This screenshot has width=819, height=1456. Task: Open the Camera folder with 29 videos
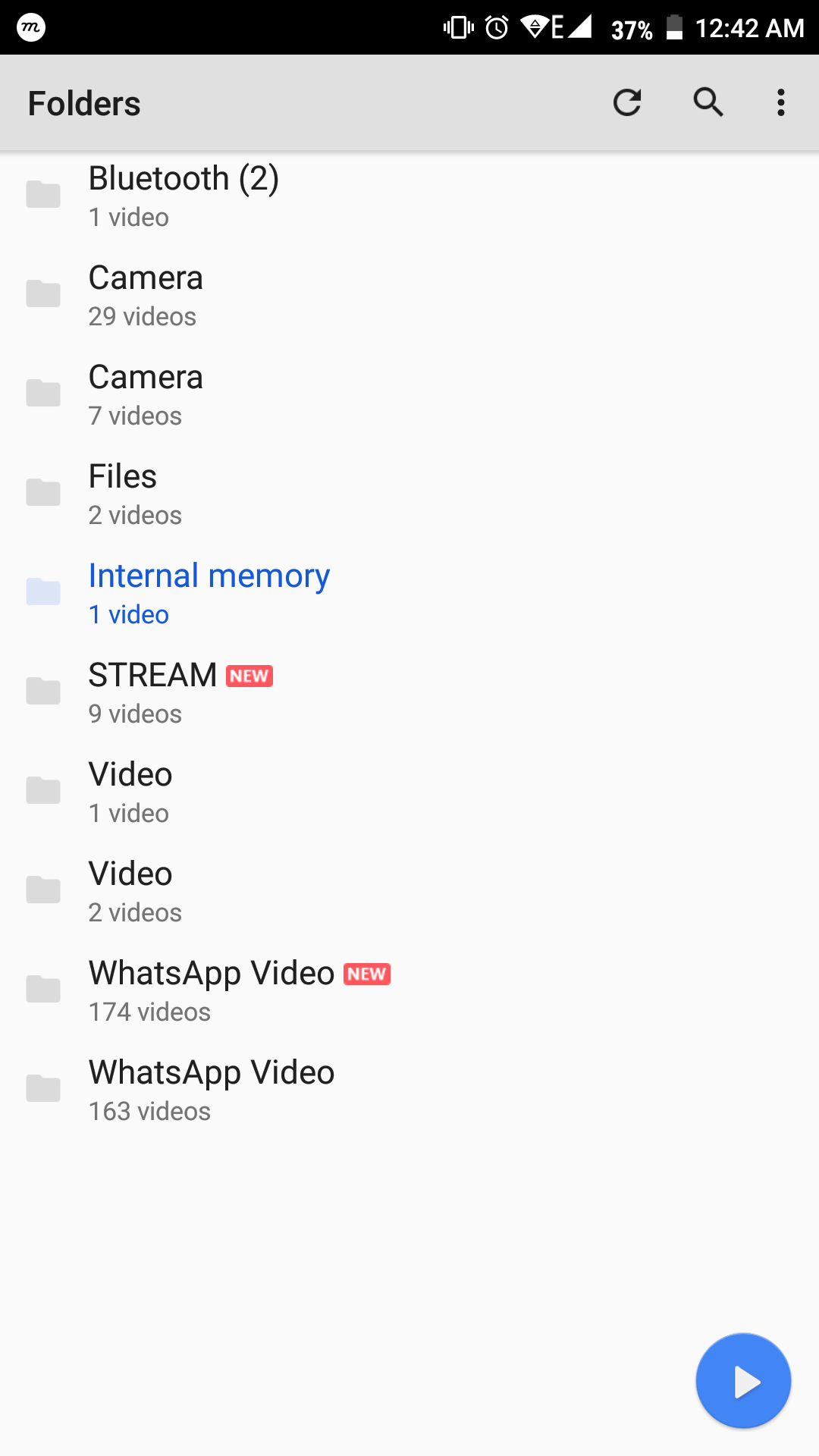tap(409, 293)
